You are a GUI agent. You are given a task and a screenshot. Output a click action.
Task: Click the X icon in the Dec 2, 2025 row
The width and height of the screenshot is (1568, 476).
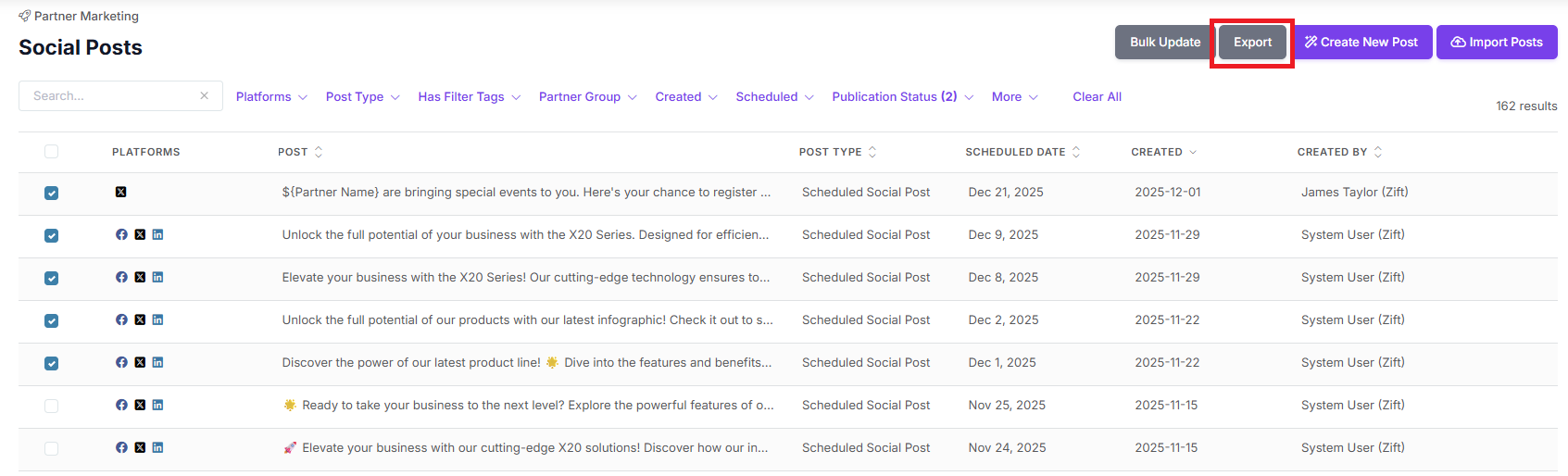[x=140, y=319]
